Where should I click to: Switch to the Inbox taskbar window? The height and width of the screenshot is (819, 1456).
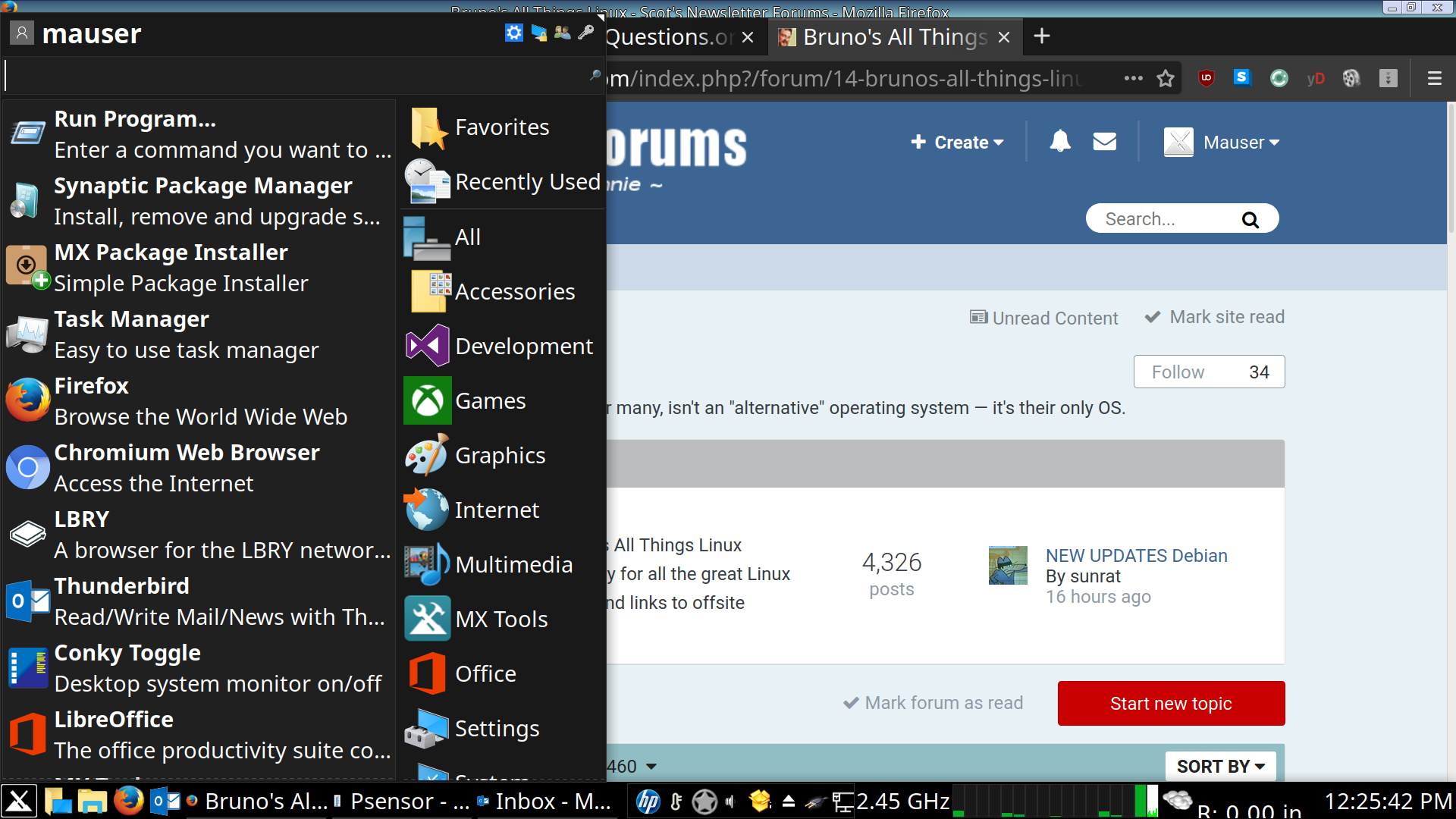(x=544, y=802)
